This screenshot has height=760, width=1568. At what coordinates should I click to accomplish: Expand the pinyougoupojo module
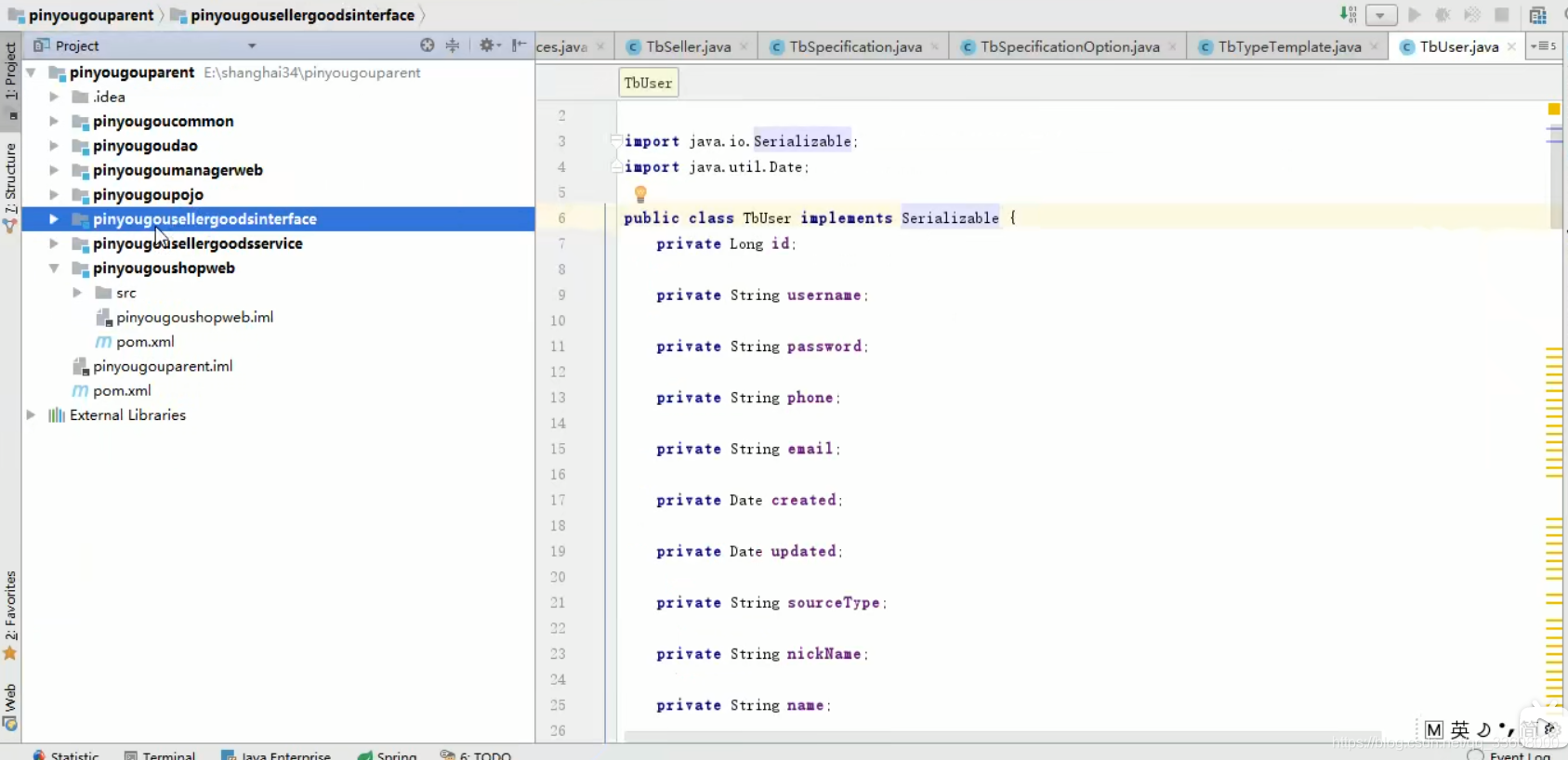click(54, 194)
